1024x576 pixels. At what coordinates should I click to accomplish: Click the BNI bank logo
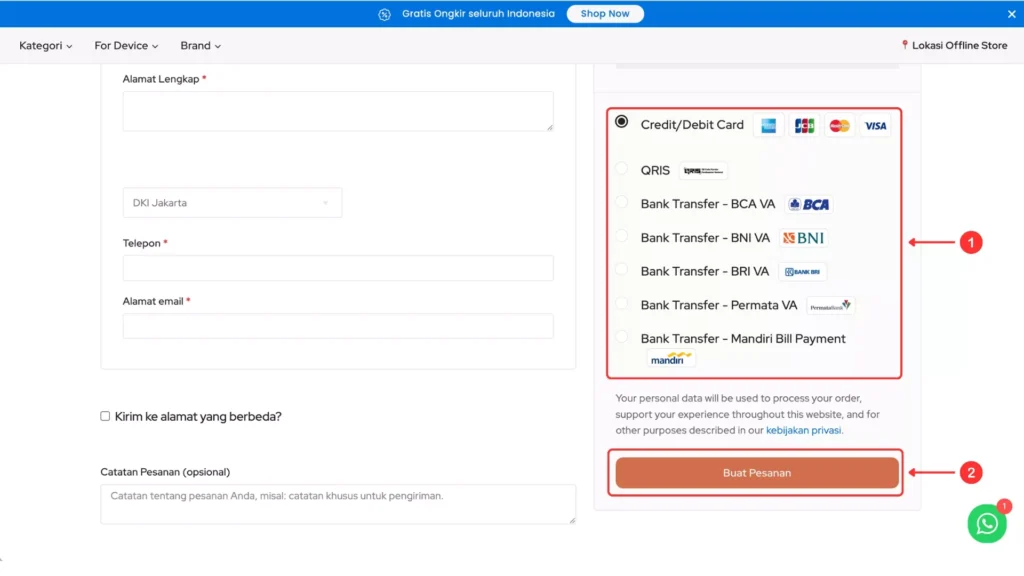[803, 238]
